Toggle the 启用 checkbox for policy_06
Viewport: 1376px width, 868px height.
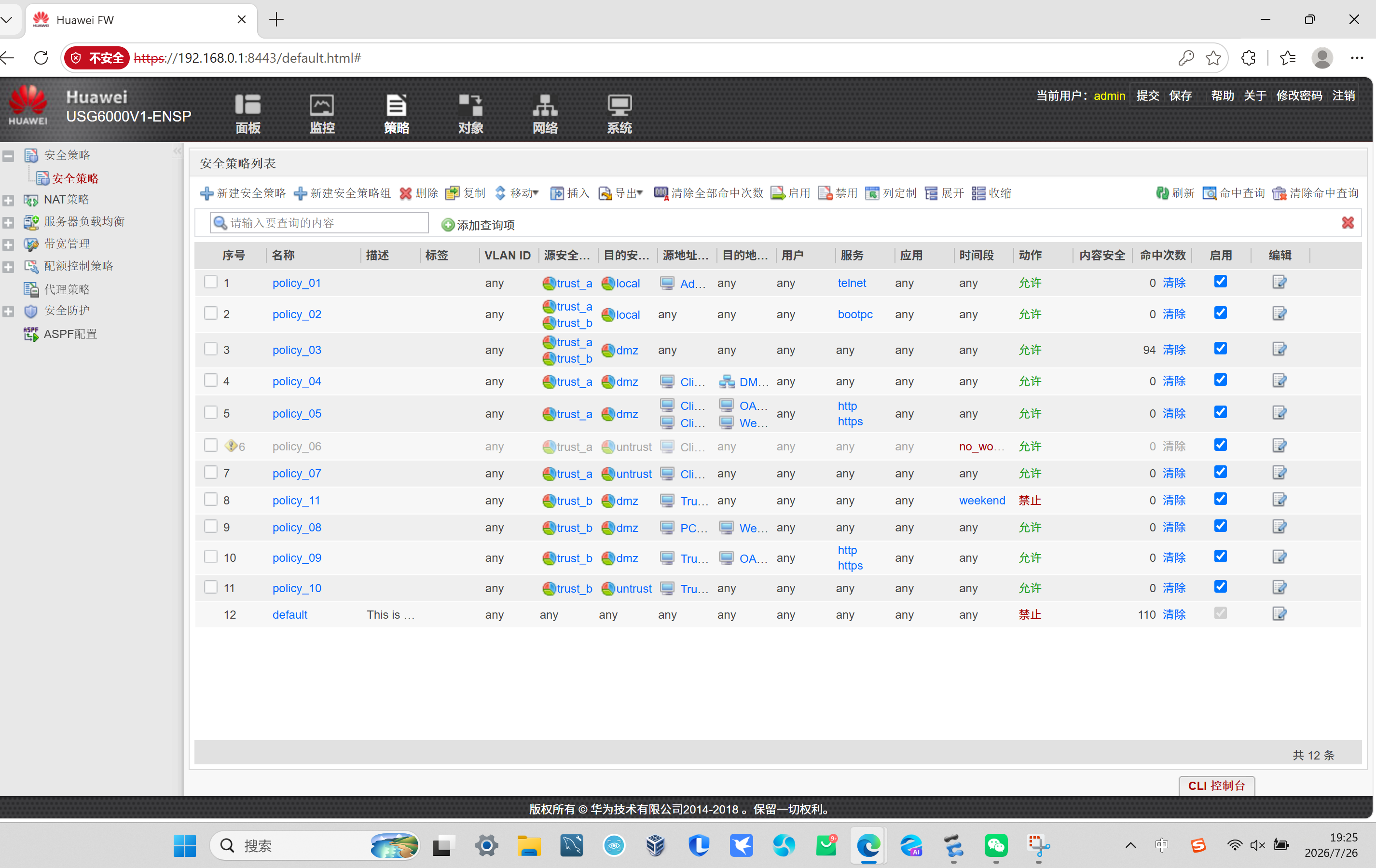pos(1221,445)
